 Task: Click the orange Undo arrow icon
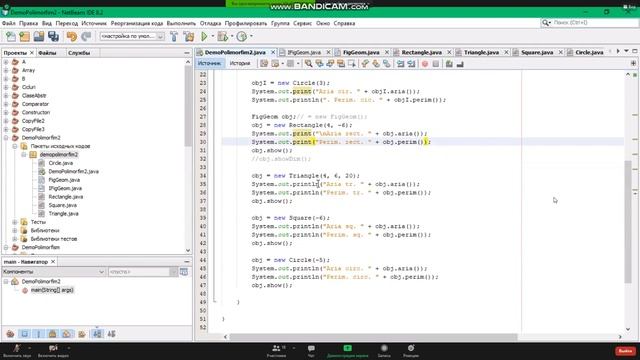click(x=72, y=37)
